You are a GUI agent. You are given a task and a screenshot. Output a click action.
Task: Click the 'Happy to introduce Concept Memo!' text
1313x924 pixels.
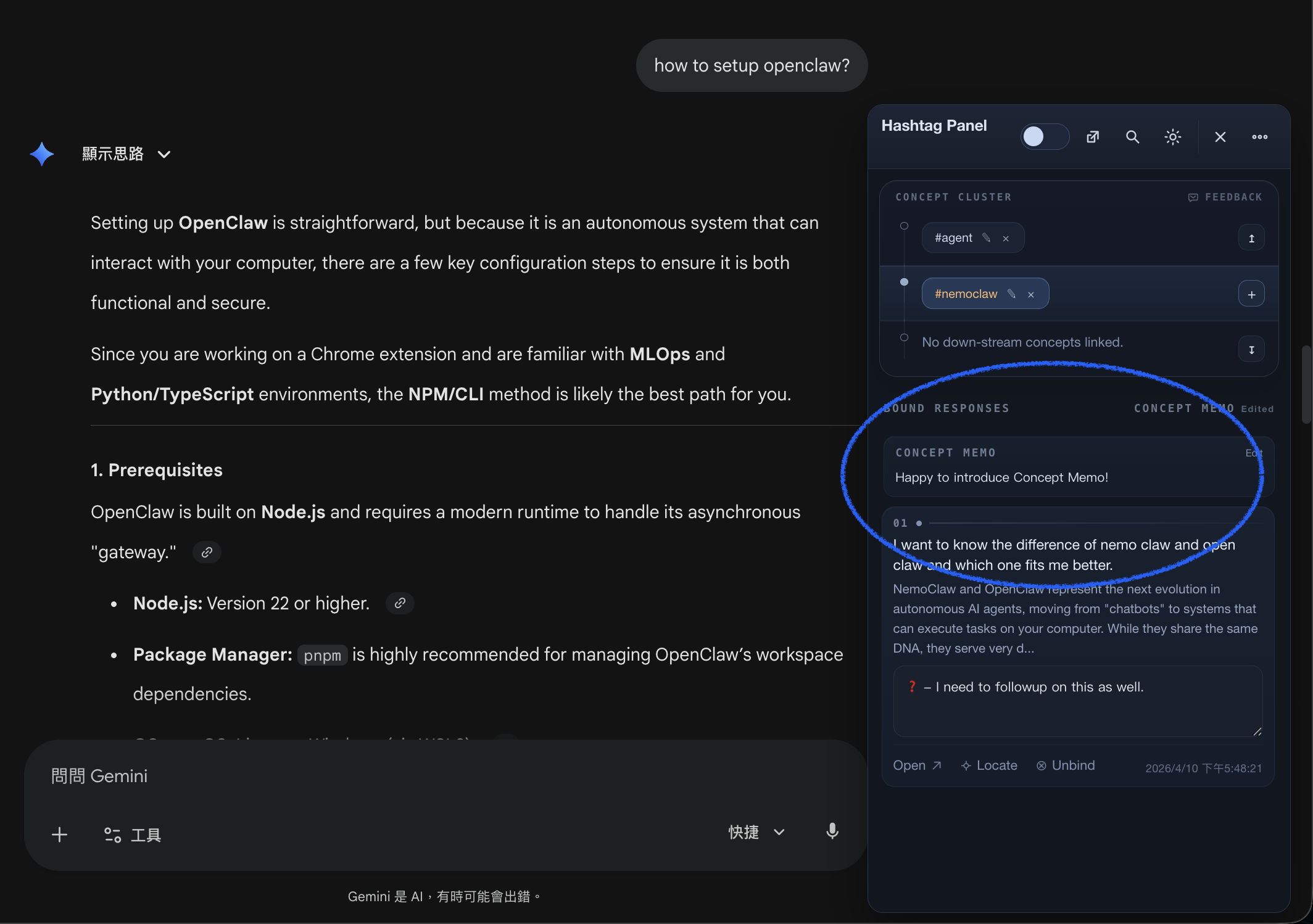(x=1001, y=477)
